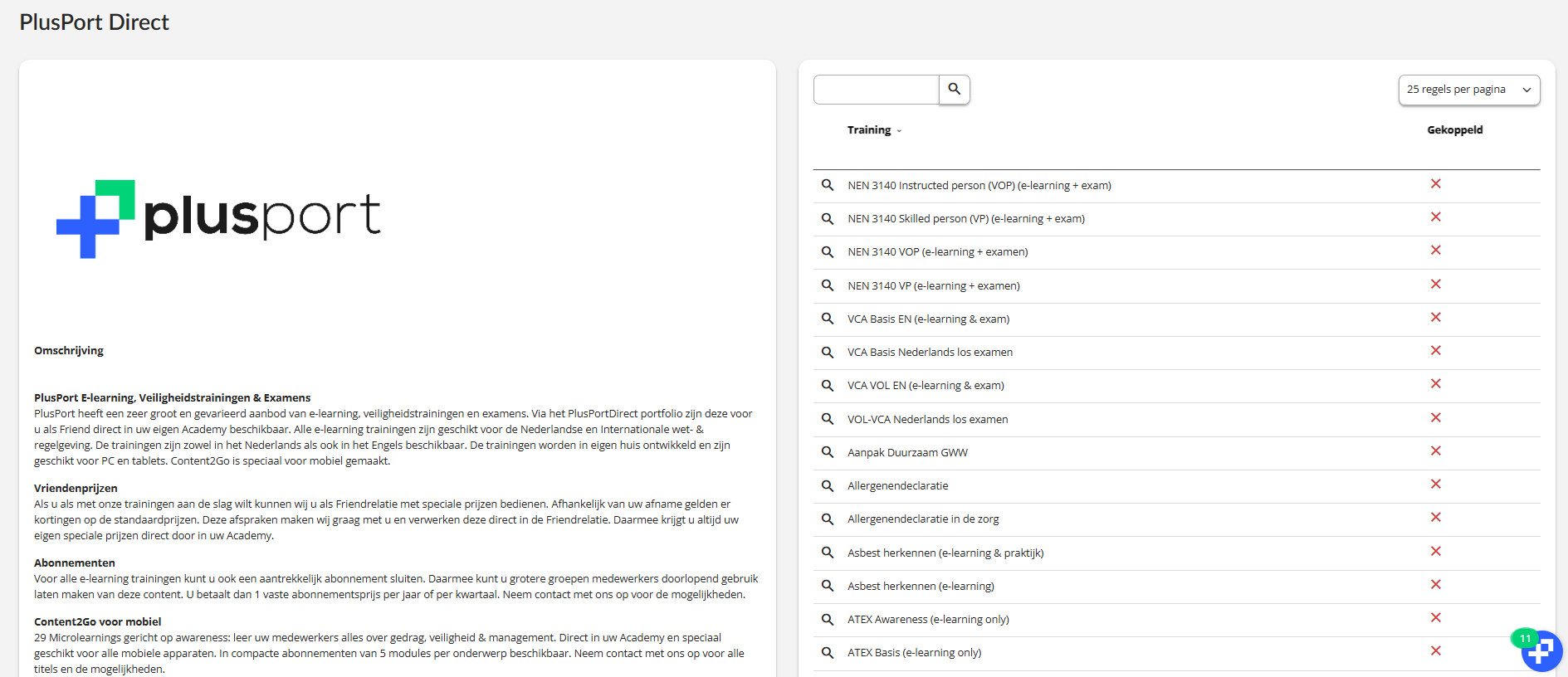
Task: Click the plusport logo image
Action: (x=218, y=218)
